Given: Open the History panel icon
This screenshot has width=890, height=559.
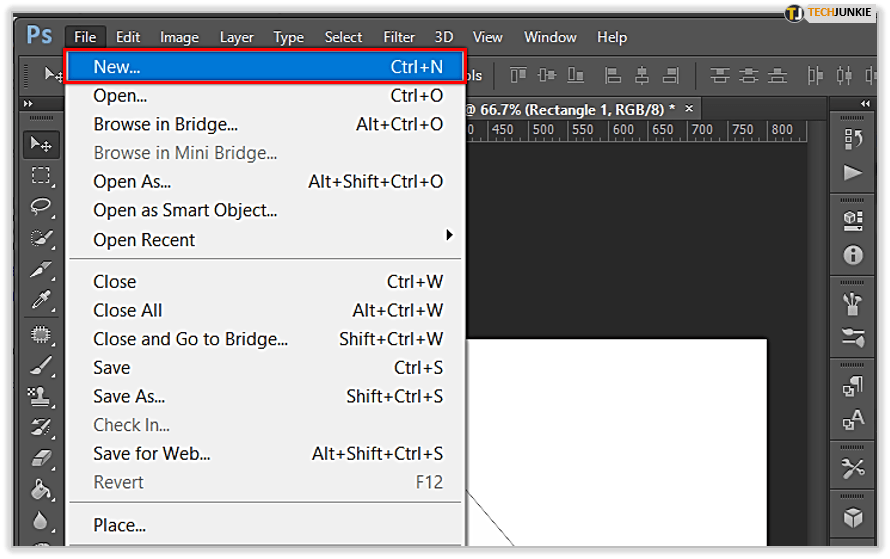Looking at the screenshot, I should 853,139.
